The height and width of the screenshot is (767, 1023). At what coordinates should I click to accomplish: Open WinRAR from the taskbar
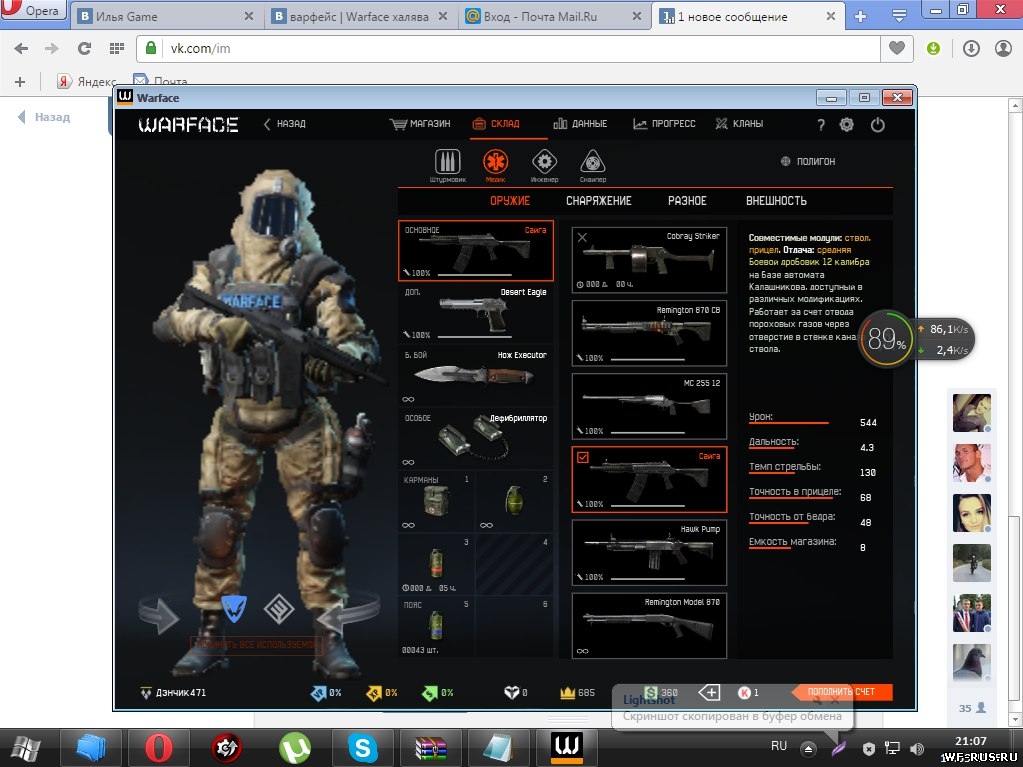(430, 748)
